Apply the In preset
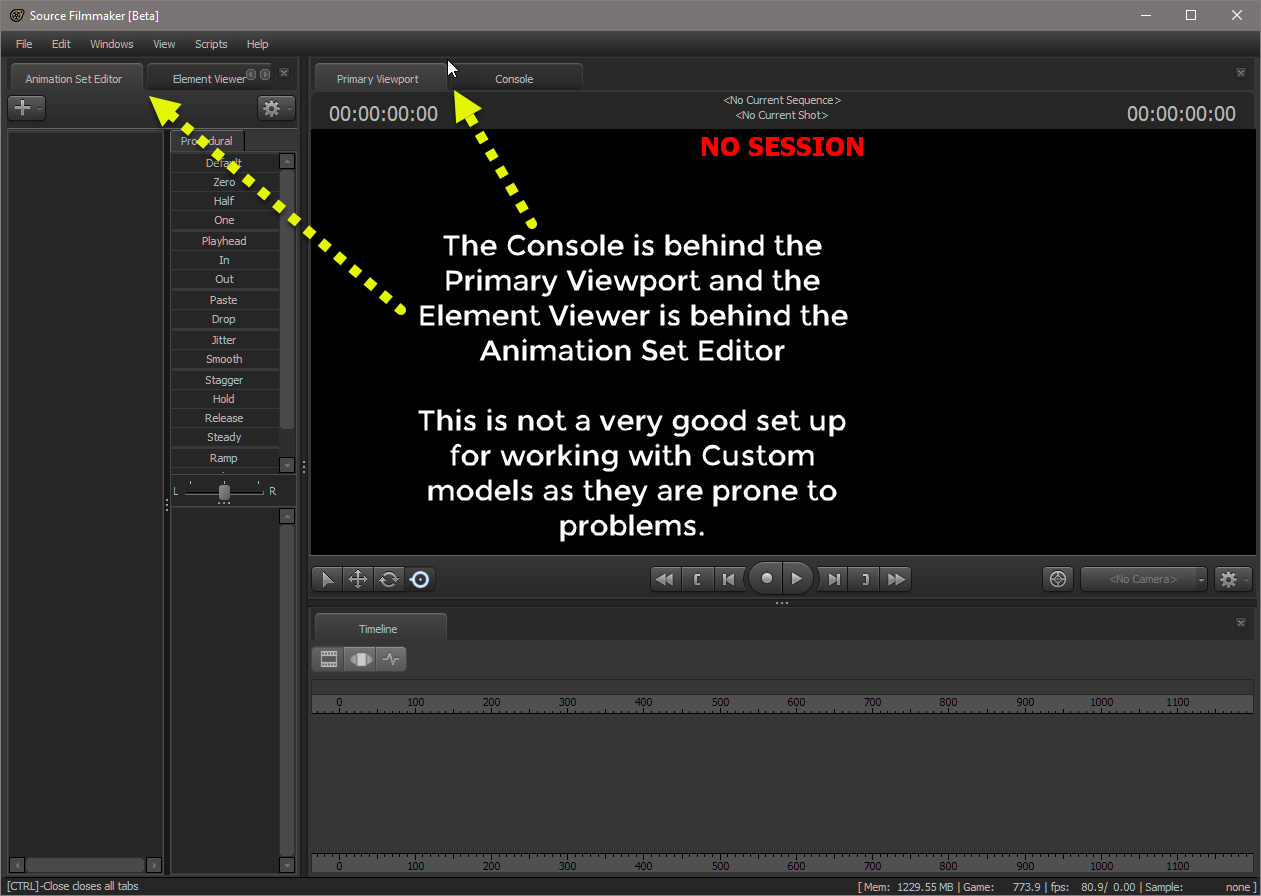This screenshot has width=1261, height=896. tap(224, 260)
